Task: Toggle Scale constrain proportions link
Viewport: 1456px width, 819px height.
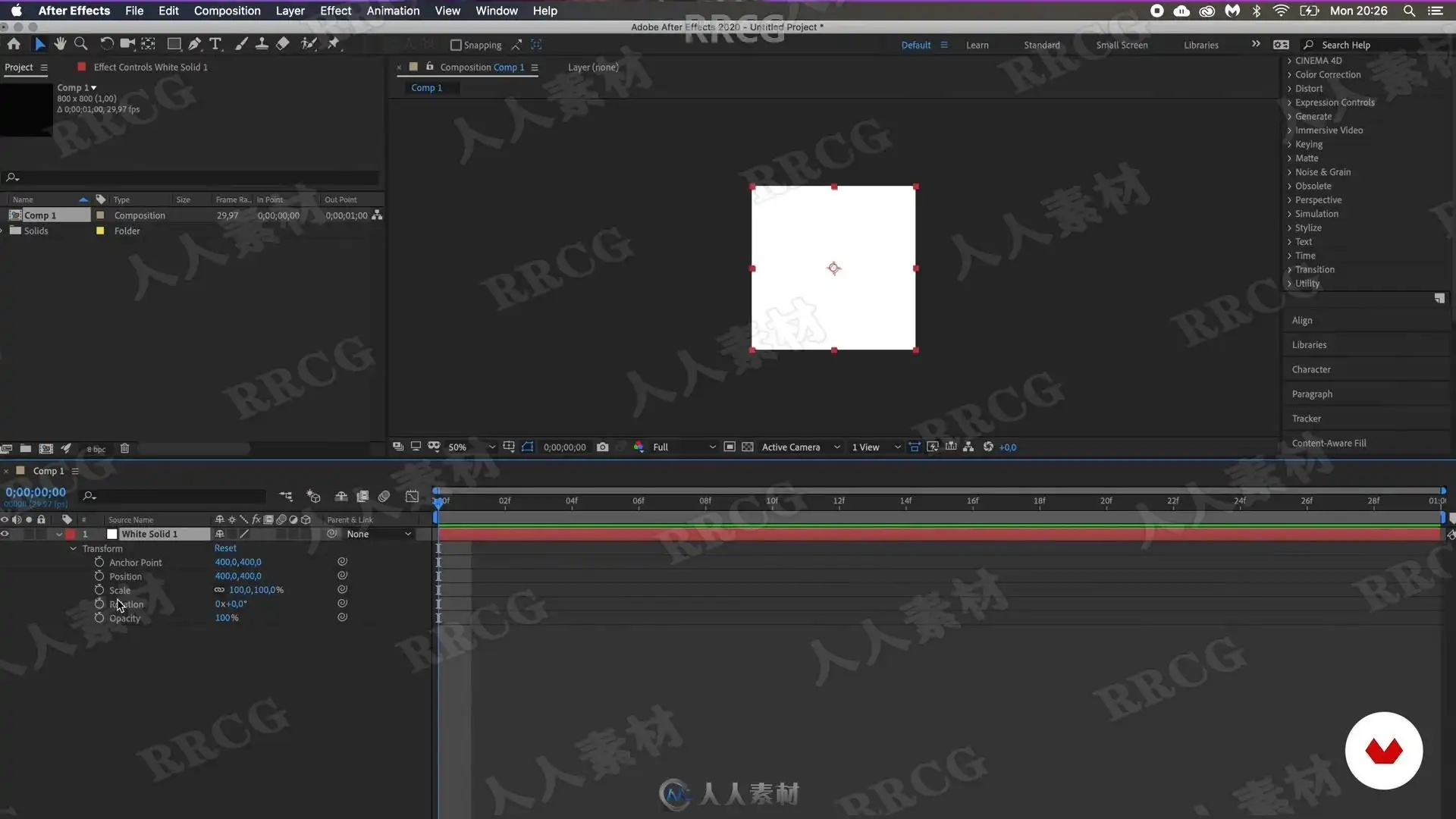Action: (x=219, y=590)
